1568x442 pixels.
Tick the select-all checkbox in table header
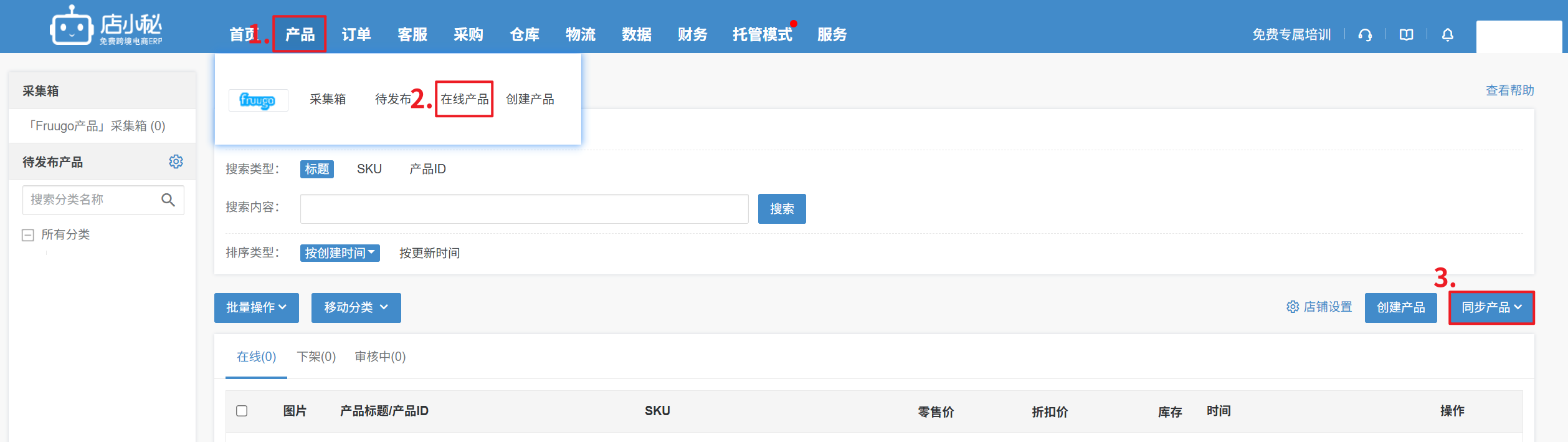click(x=242, y=411)
